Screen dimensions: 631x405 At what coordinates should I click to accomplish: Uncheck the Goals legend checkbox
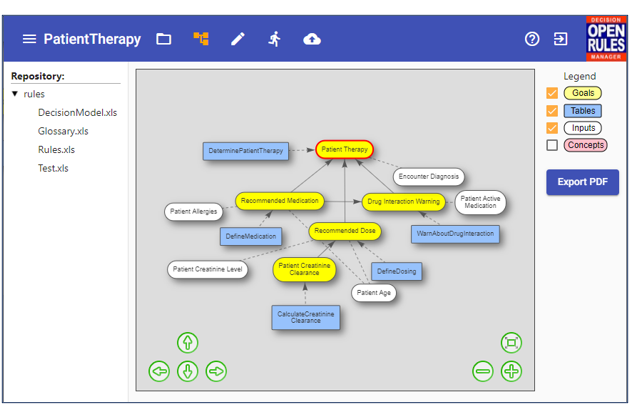click(x=553, y=93)
